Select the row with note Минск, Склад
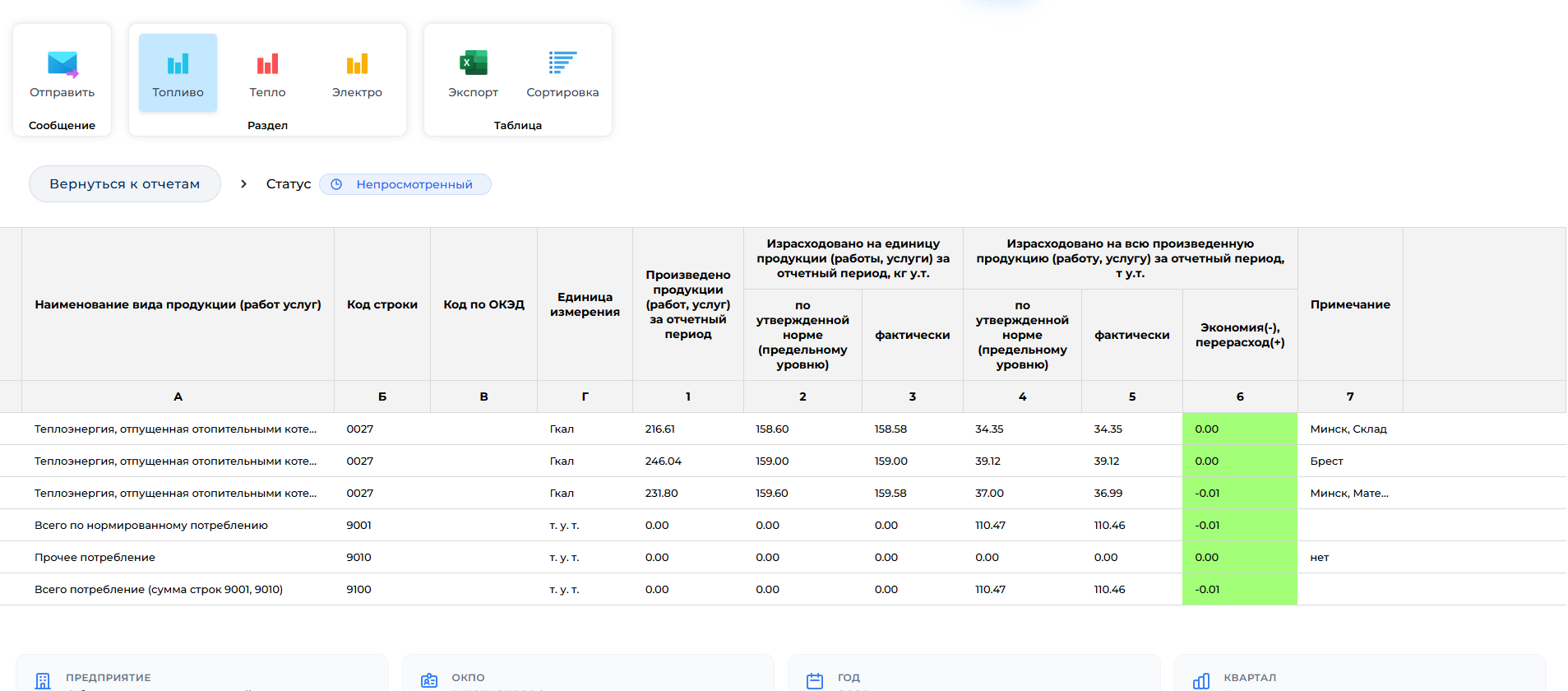This screenshot has height=691, width=1568. click(783, 429)
